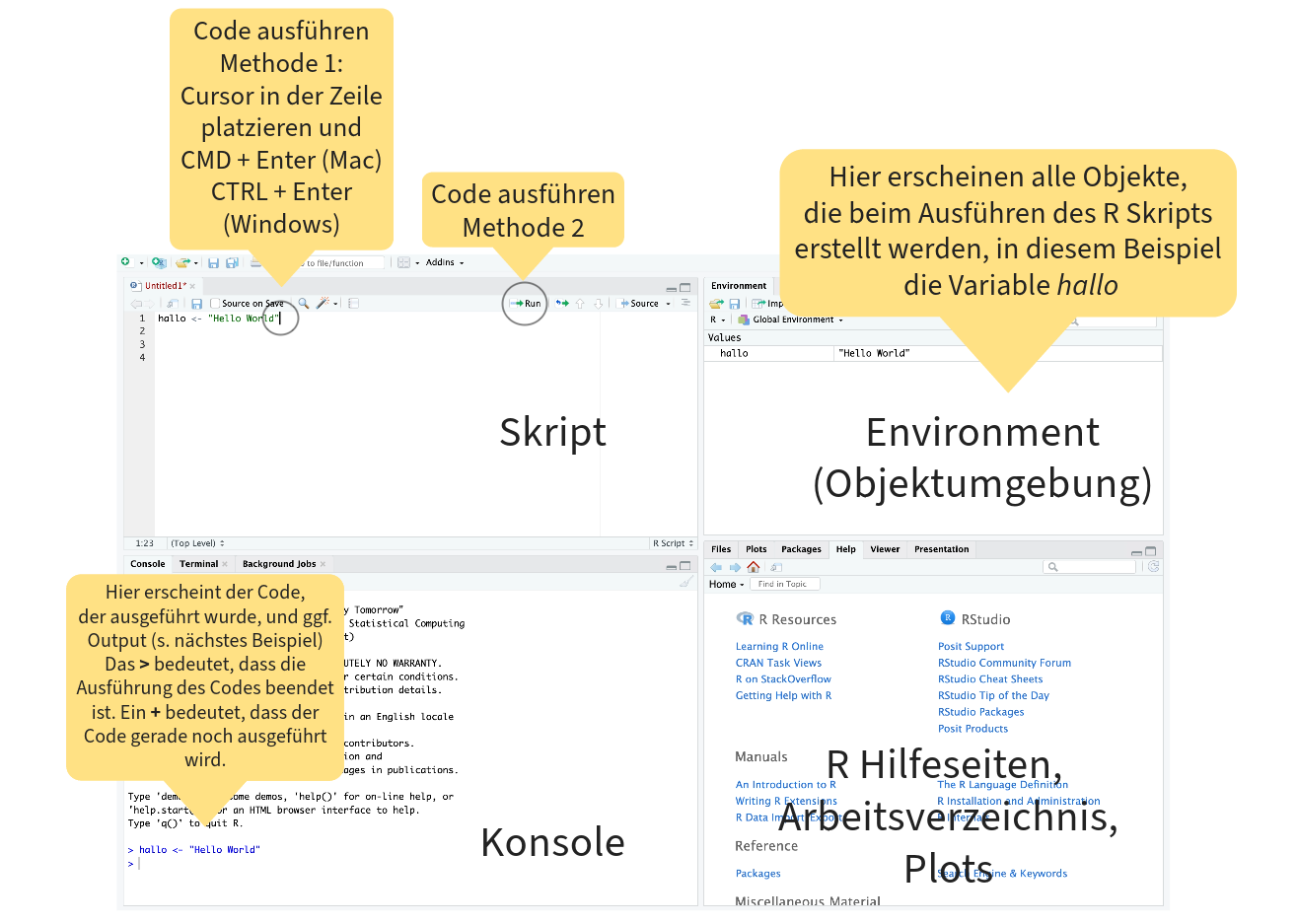The image size is (1297, 924).
Task: Click the re-run previous code icon
Action: pos(562,304)
